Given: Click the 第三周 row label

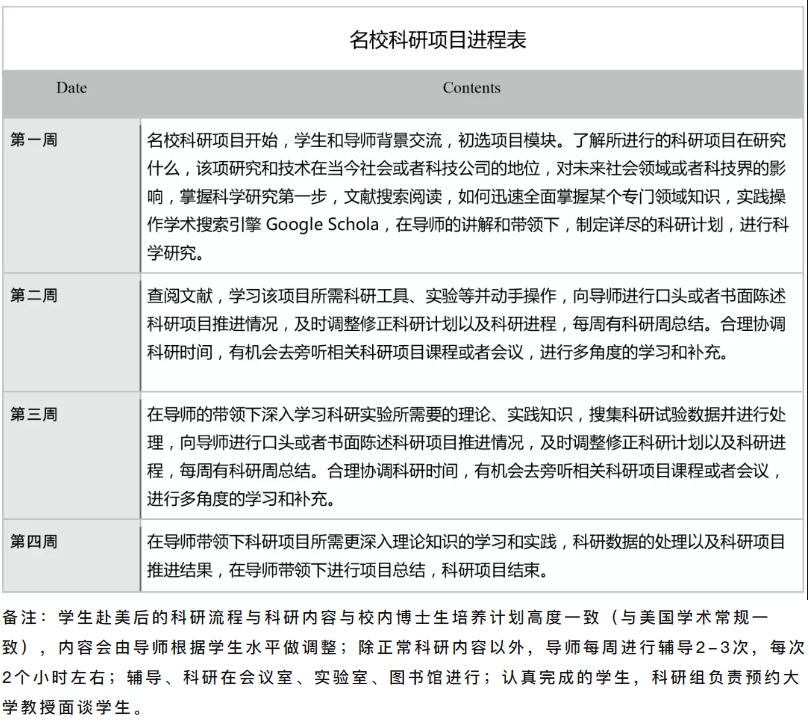Looking at the screenshot, I should tap(34, 413).
